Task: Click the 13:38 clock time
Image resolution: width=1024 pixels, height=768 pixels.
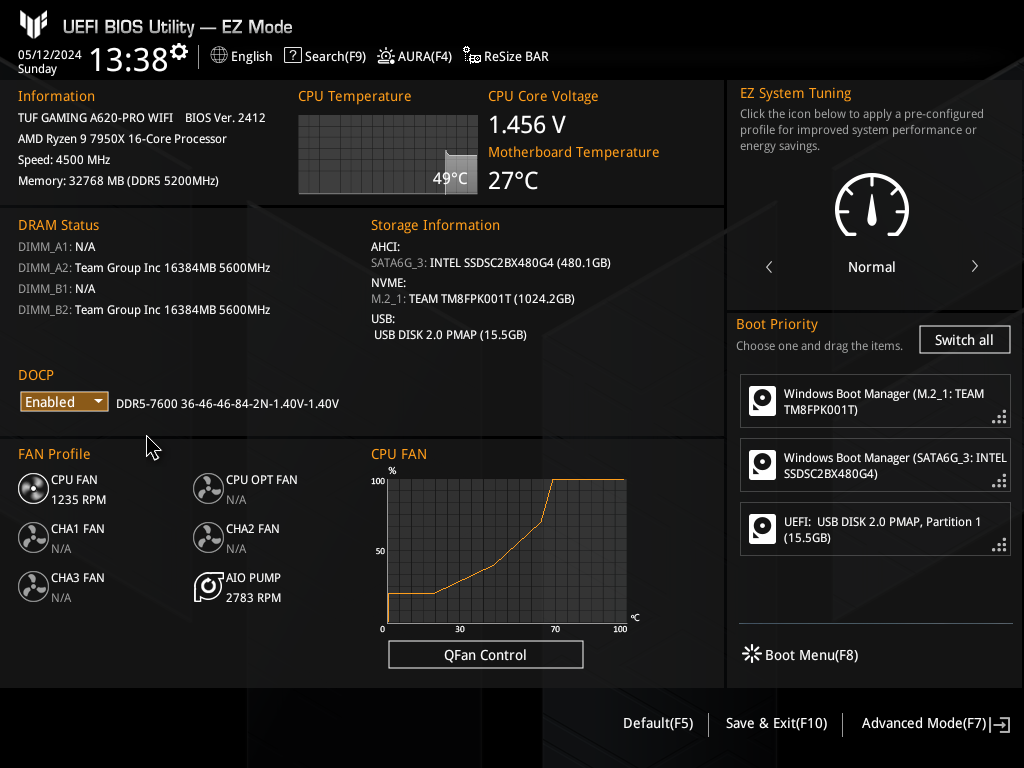Action: (x=129, y=59)
